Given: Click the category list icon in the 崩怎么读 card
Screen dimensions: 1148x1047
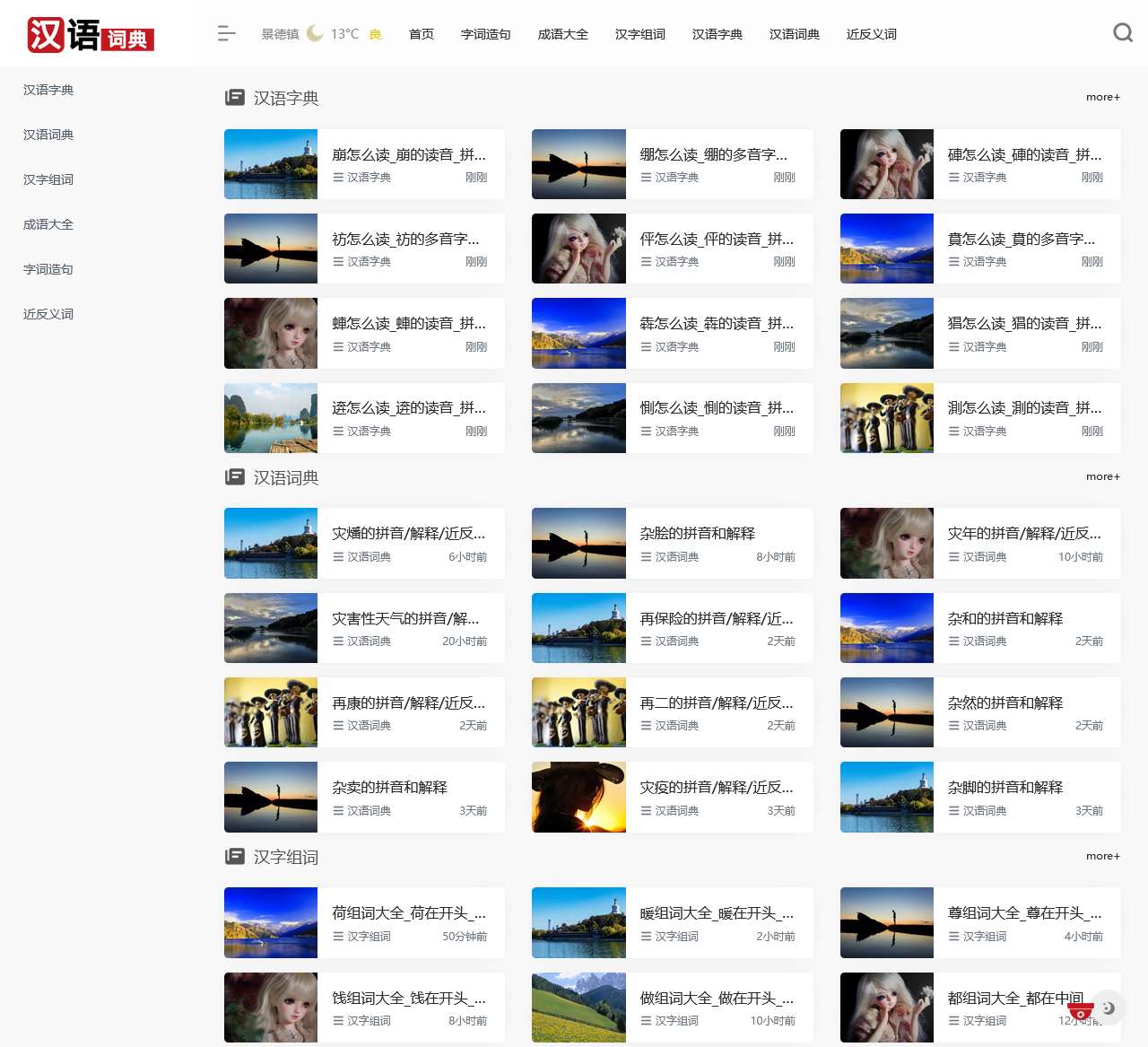Looking at the screenshot, I should [338, 178].
